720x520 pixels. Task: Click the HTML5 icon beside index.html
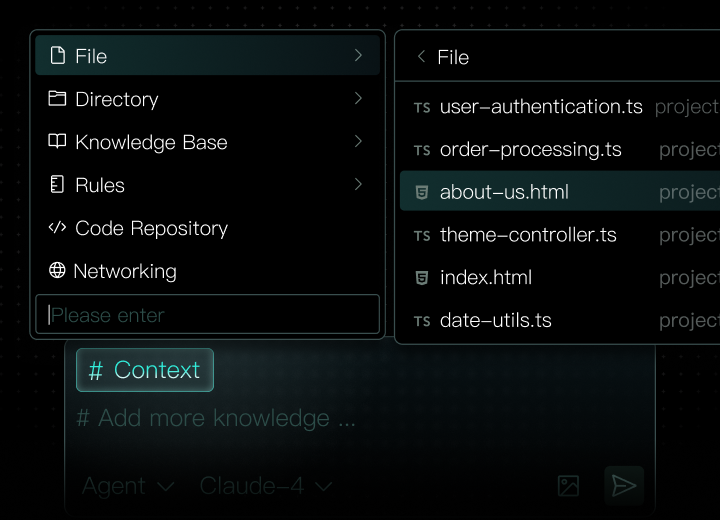click(422, 278)
